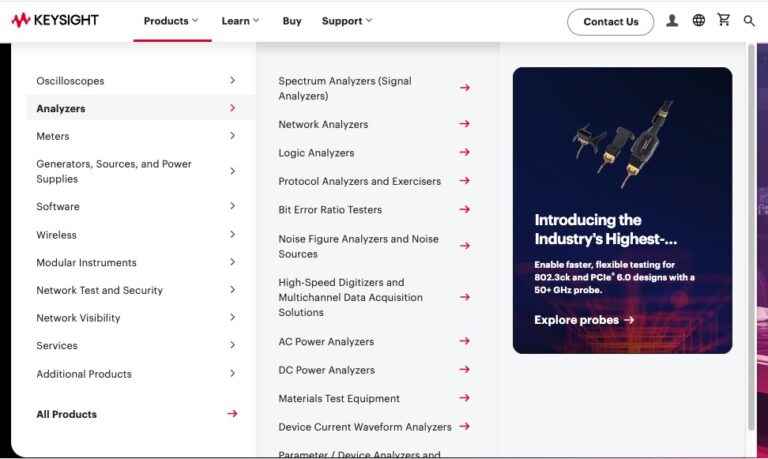Follow the Explore probes link
768x459 pixels.
point(584,320)
